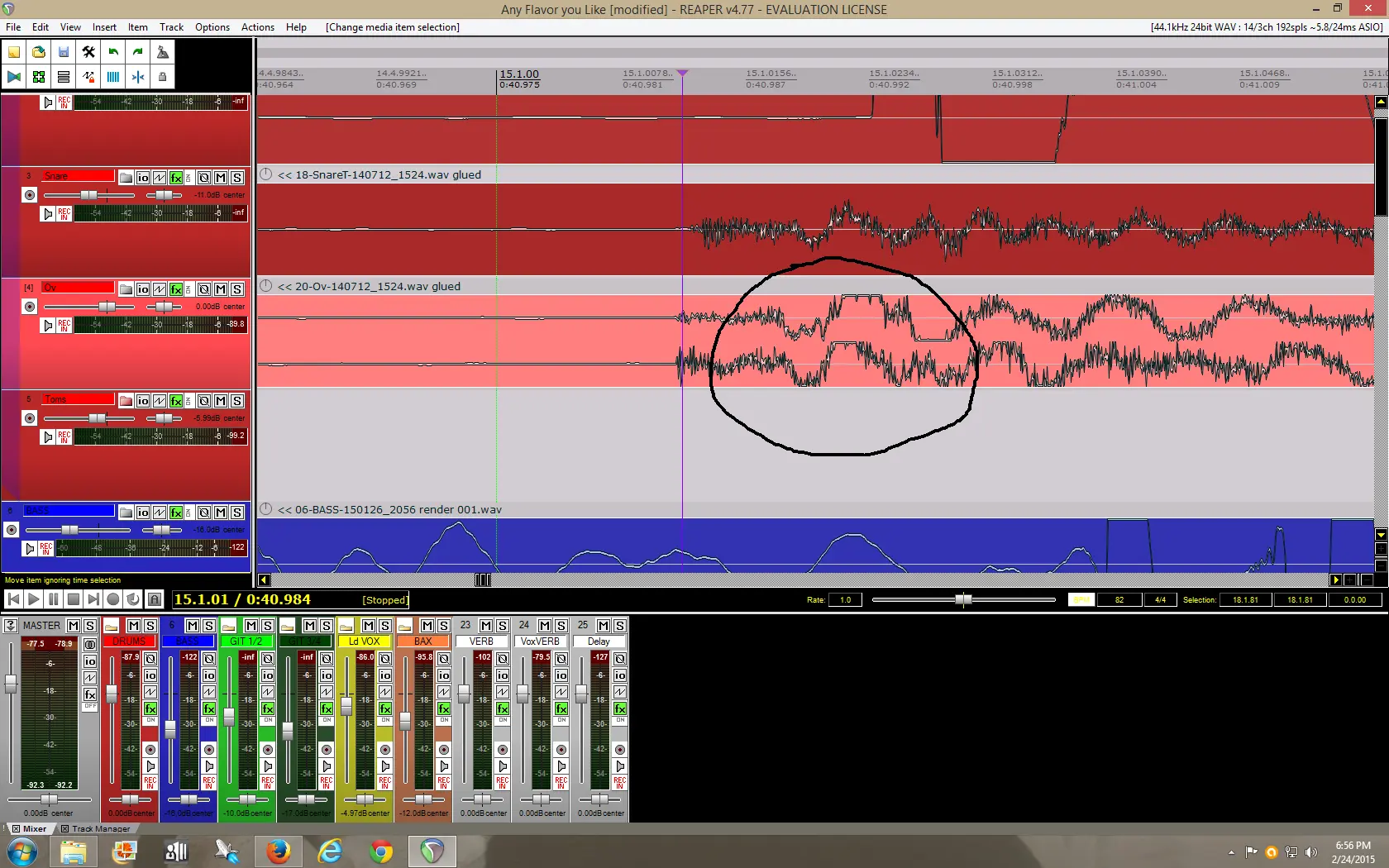Open the Insert menu
1389x868 pixels.
coord(104,27)
